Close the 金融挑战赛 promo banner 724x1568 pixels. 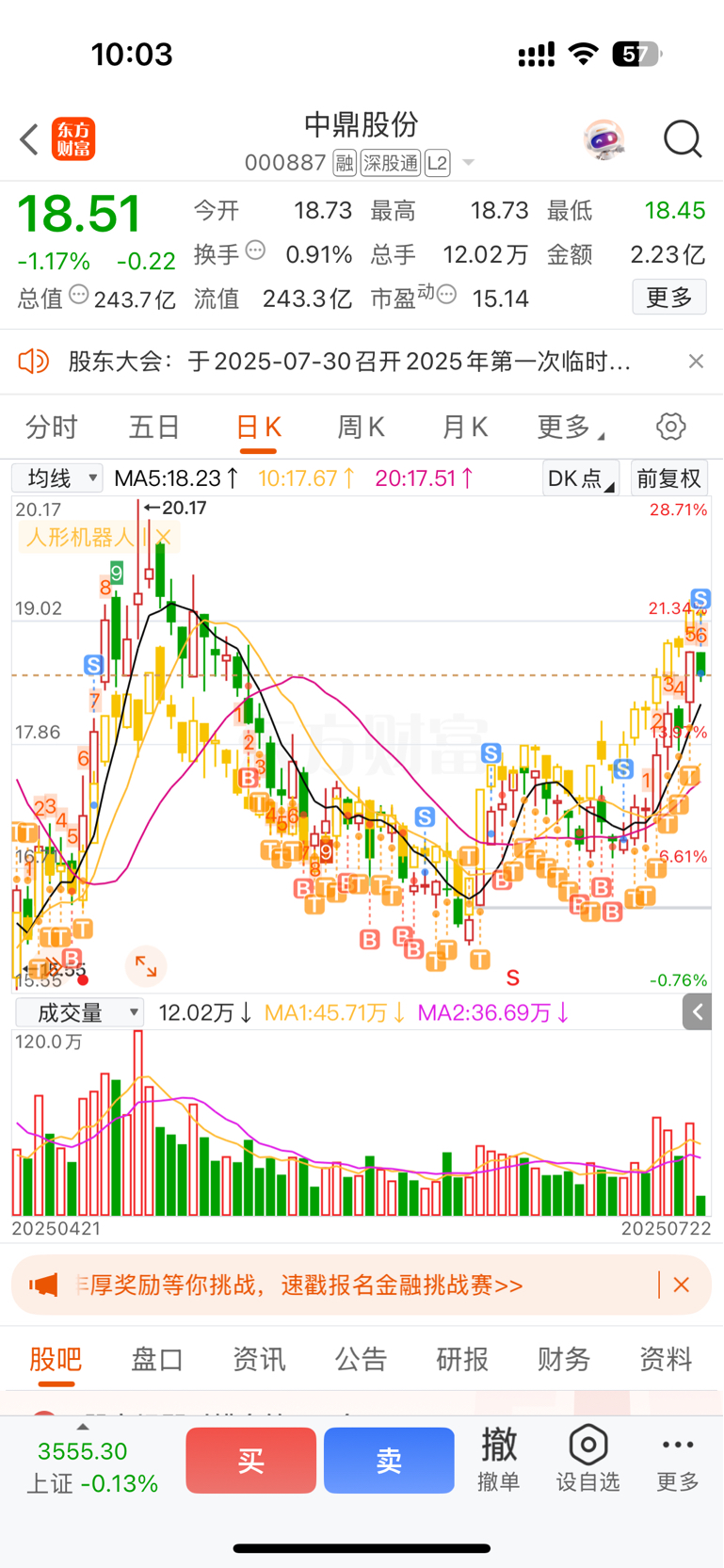683,1285
